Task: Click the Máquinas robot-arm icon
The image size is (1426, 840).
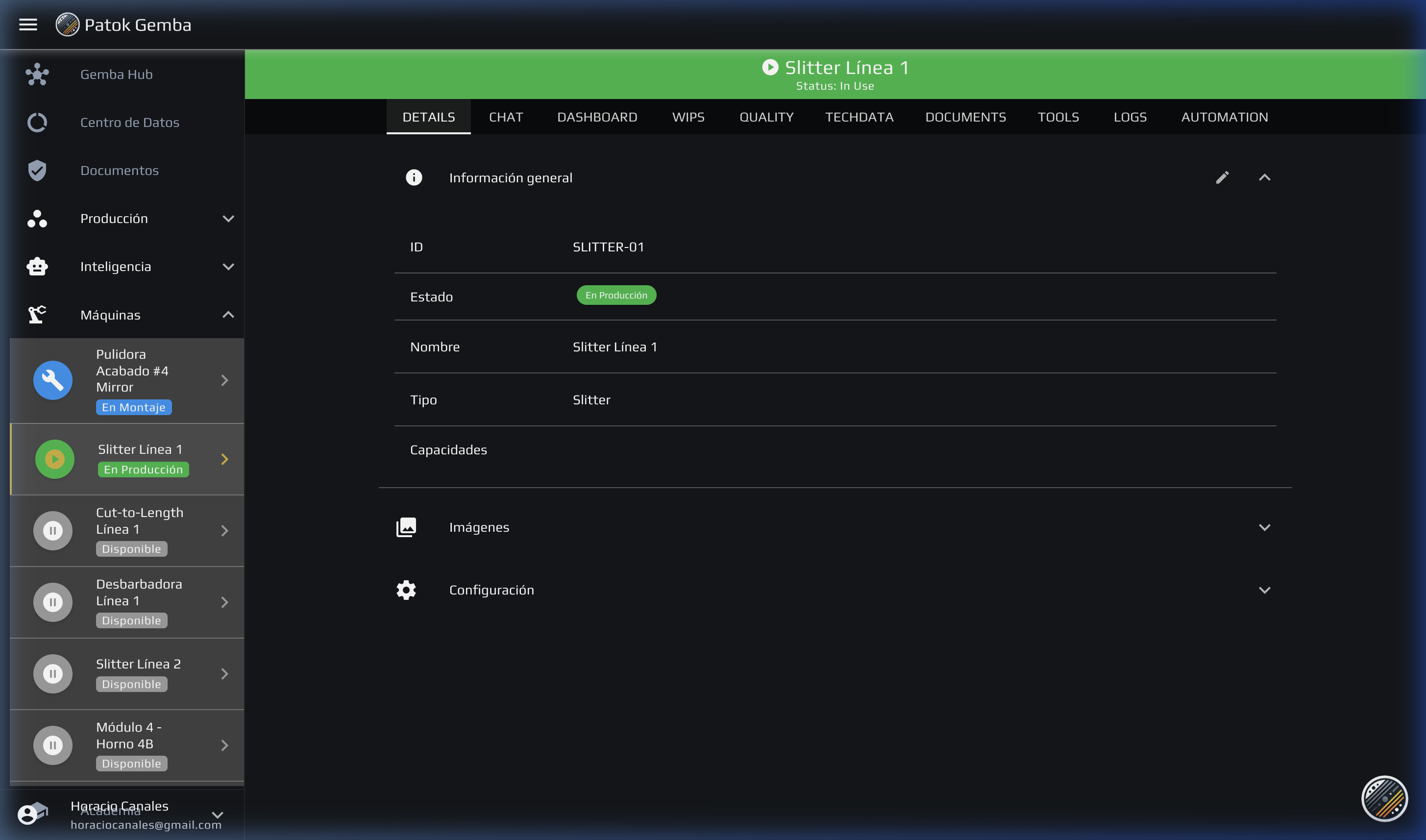Action: 36,314
